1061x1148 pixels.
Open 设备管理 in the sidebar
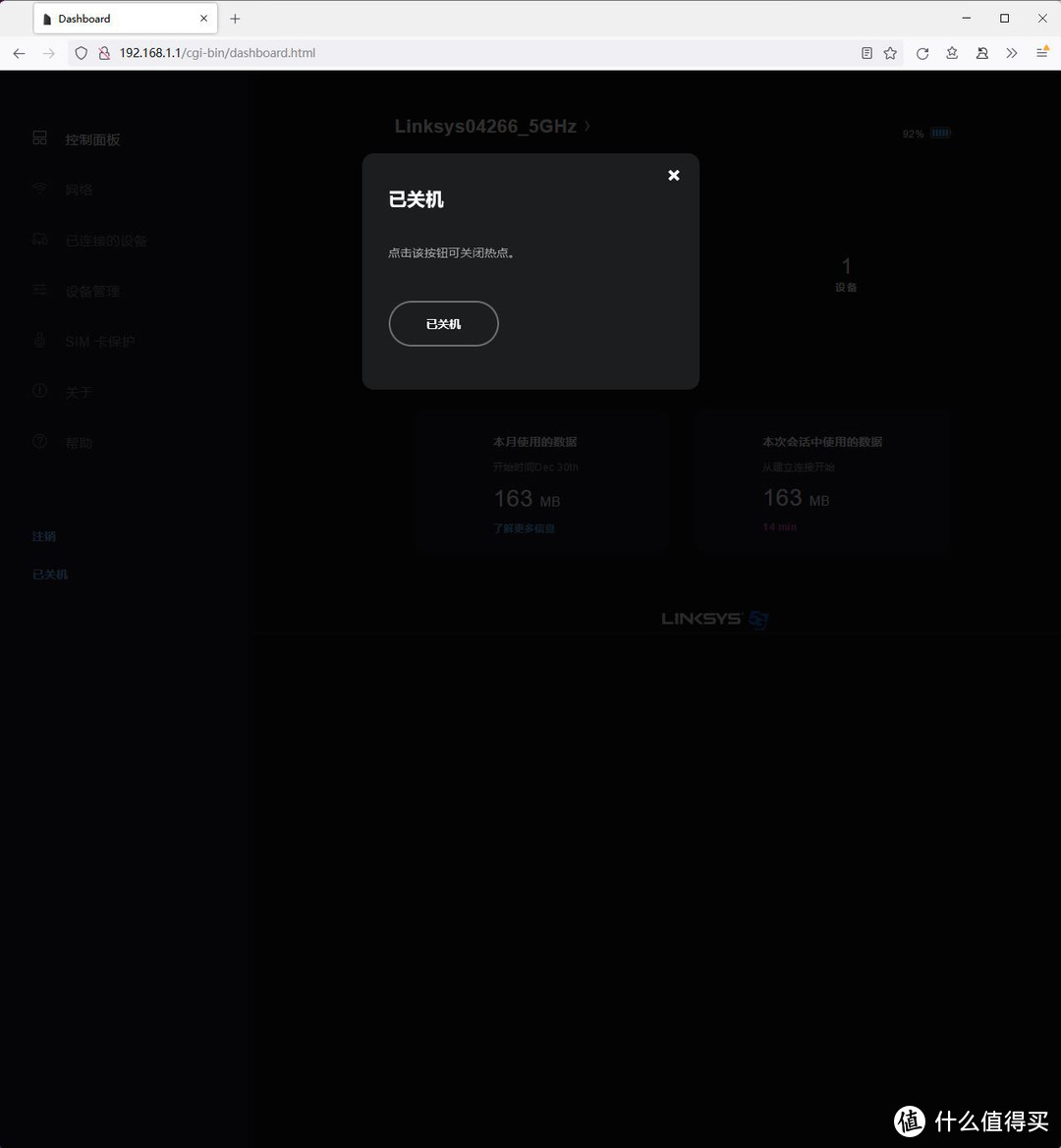click(92, 291)
